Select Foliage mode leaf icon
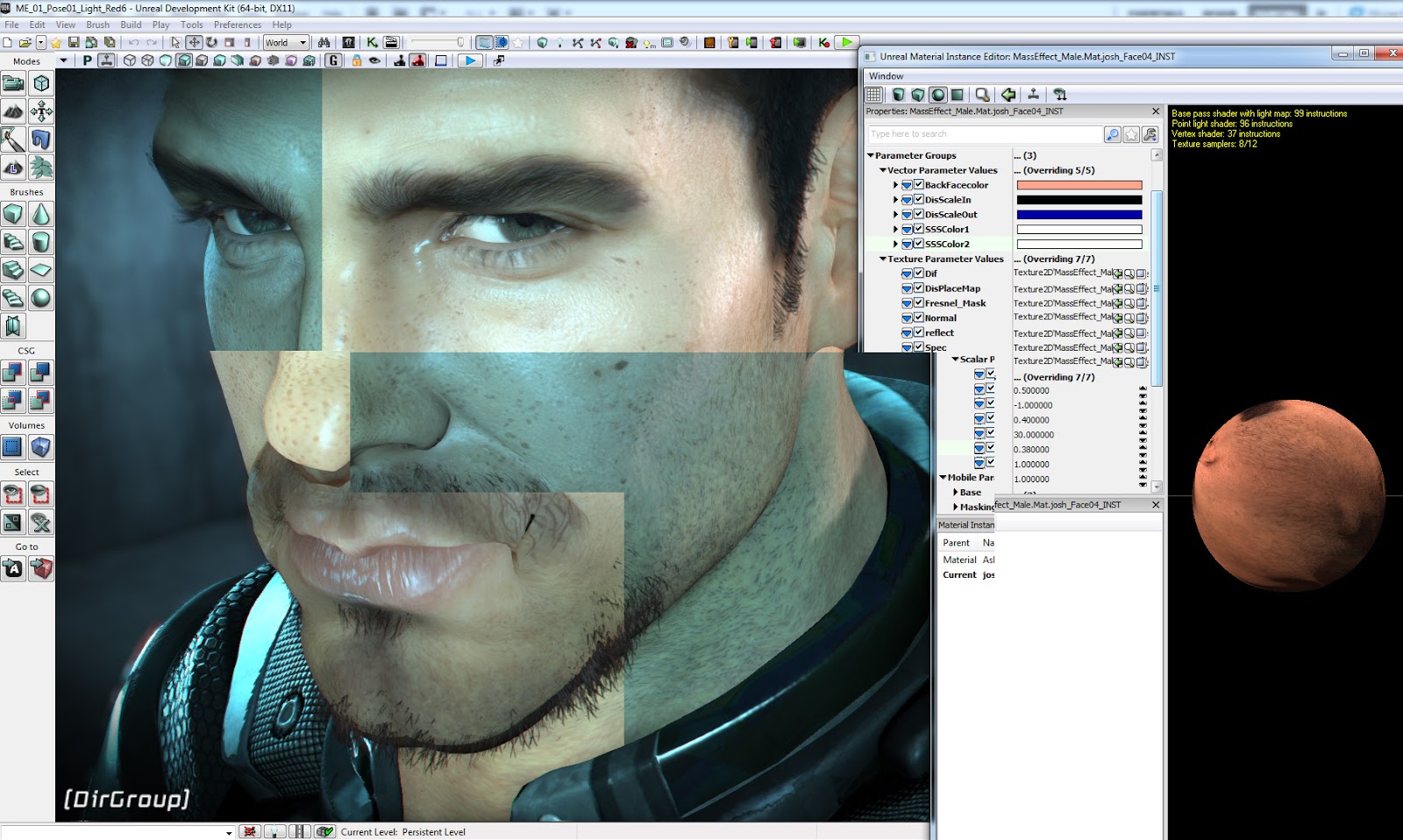The width and height of the screenshot is (1403, 840). [x=41, y=167]
